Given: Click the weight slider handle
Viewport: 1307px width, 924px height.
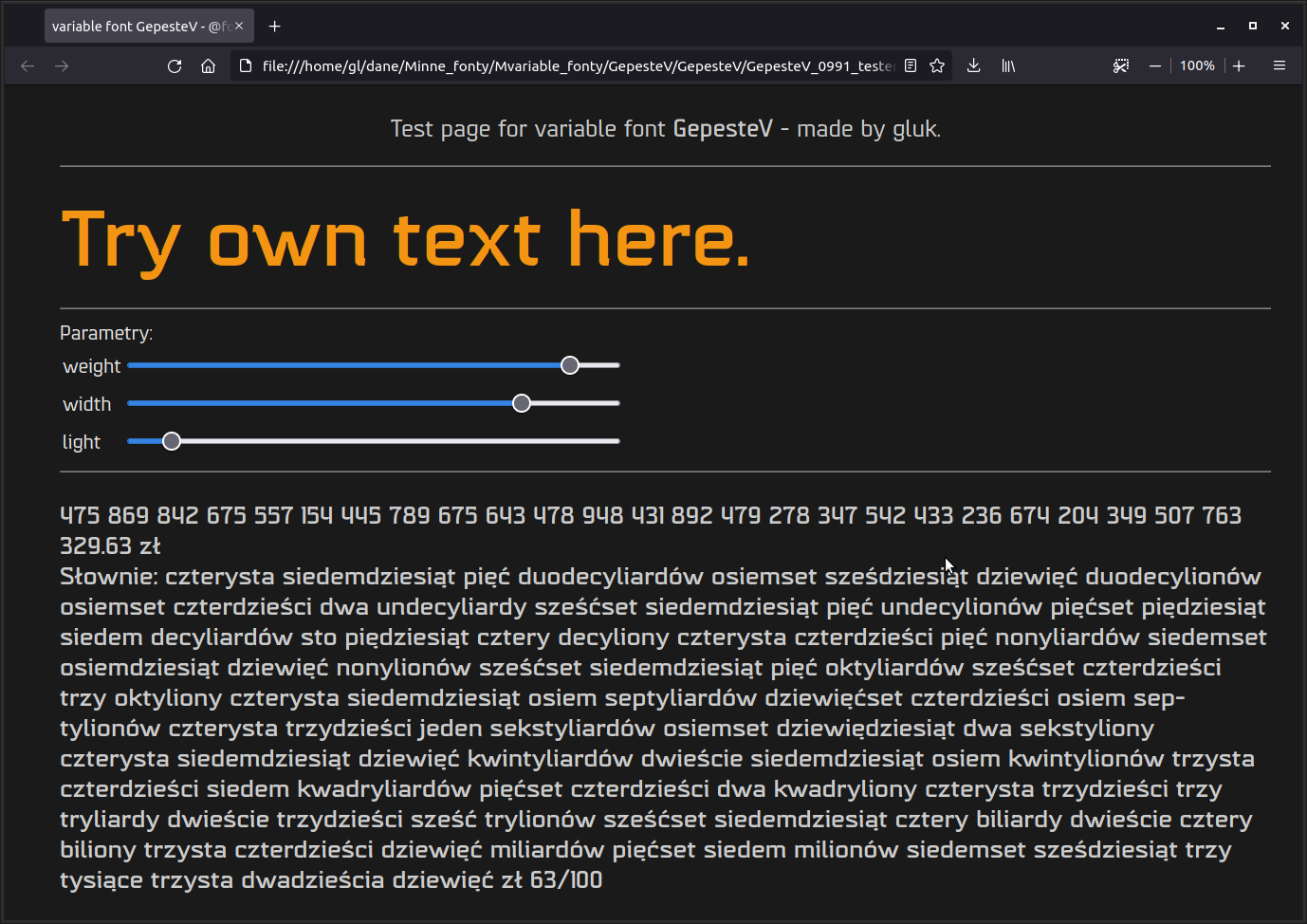Looking at the screenshot, I should coord(570,365).
